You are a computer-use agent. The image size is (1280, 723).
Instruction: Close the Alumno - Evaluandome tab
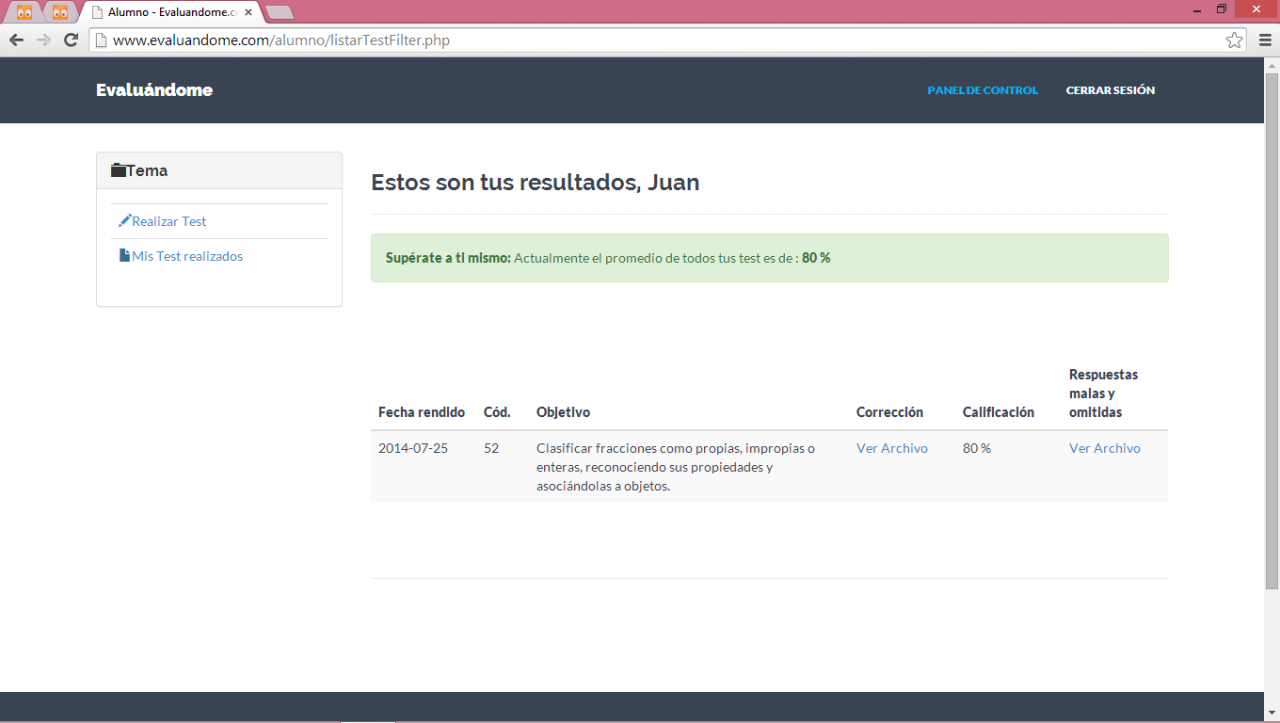coord(248,12)
